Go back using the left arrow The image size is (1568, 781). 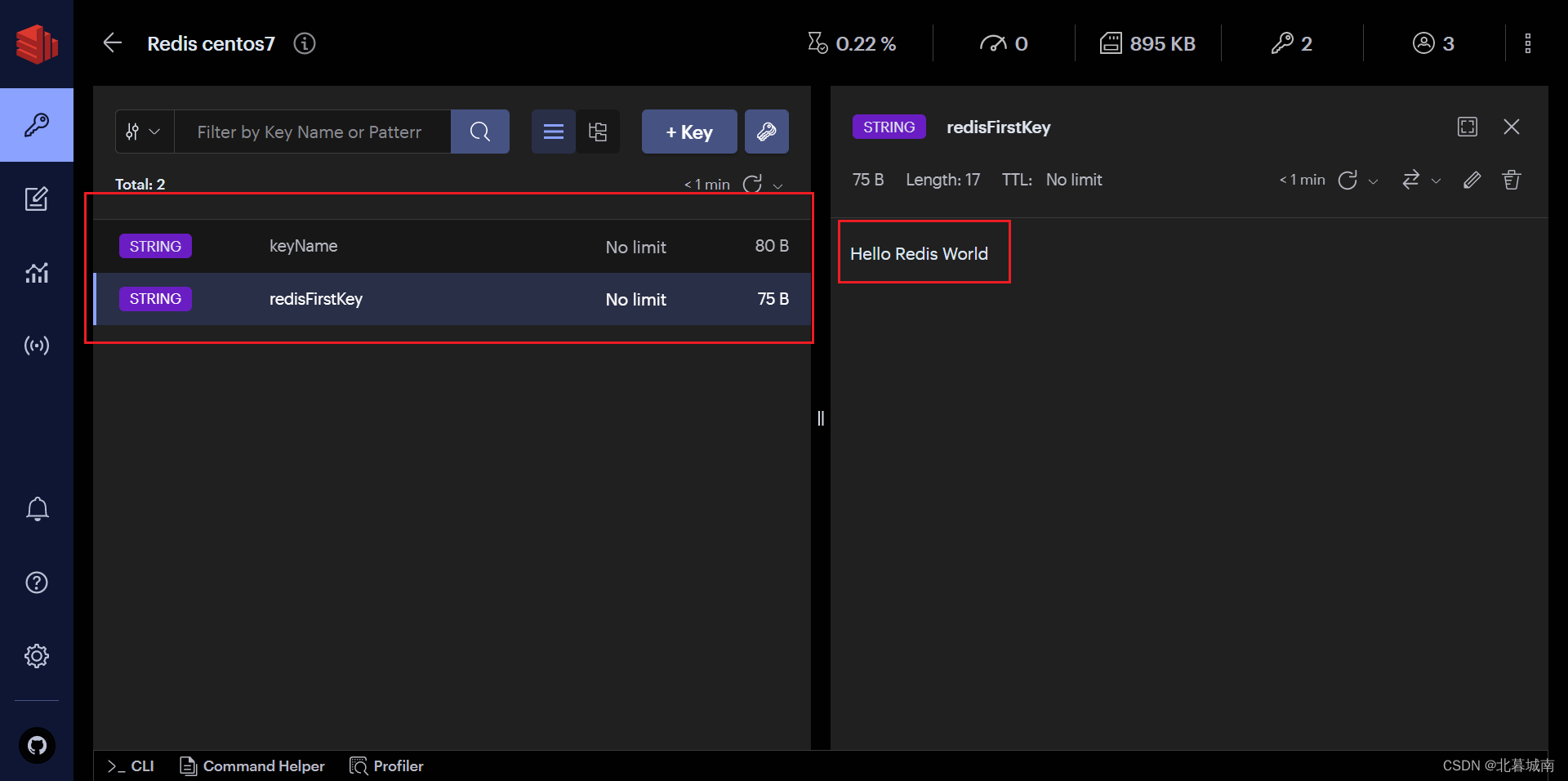(x=113, y=43)
